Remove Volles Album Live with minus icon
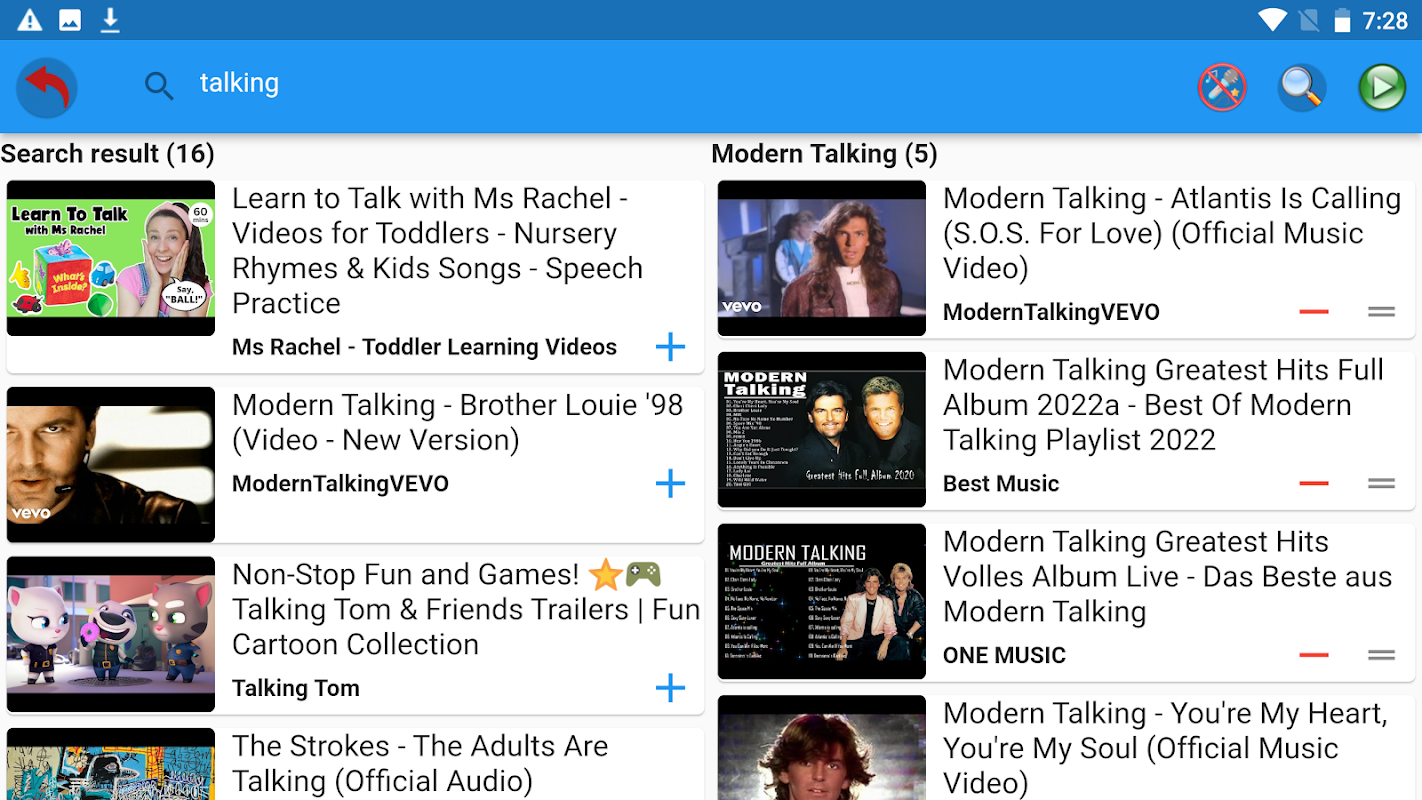Viewport: 1422px width, 800px height. [x=1314, y=656]
